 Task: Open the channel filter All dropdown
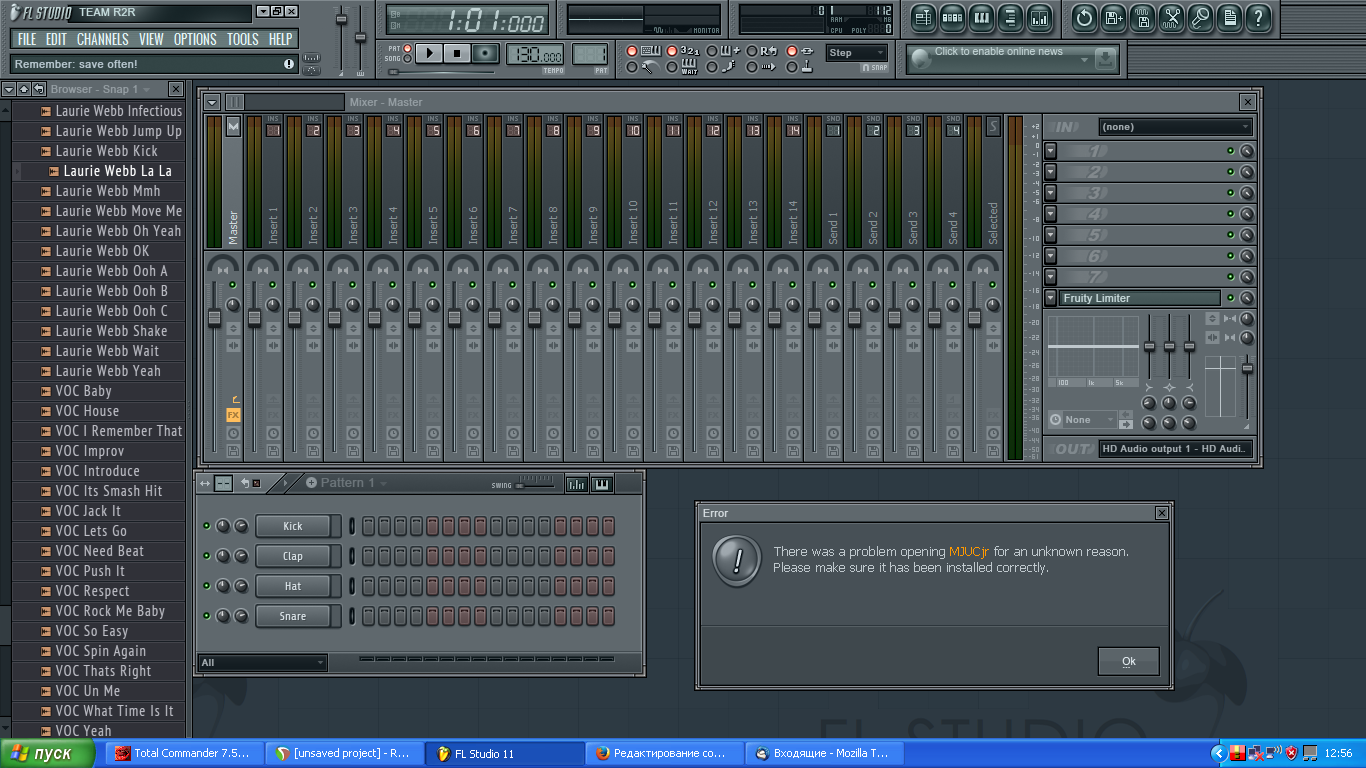[x=263, y=662]
